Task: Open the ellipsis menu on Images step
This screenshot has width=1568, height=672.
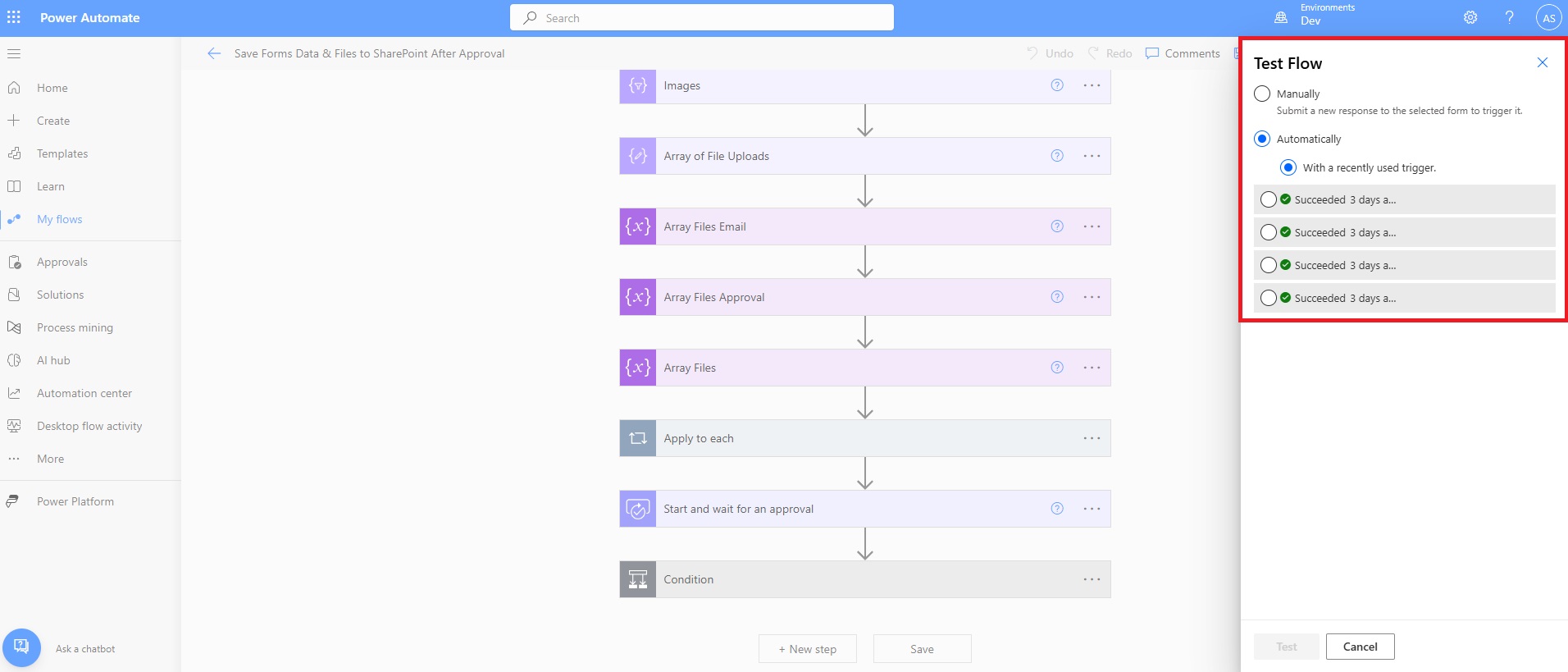Action: 1092,85
